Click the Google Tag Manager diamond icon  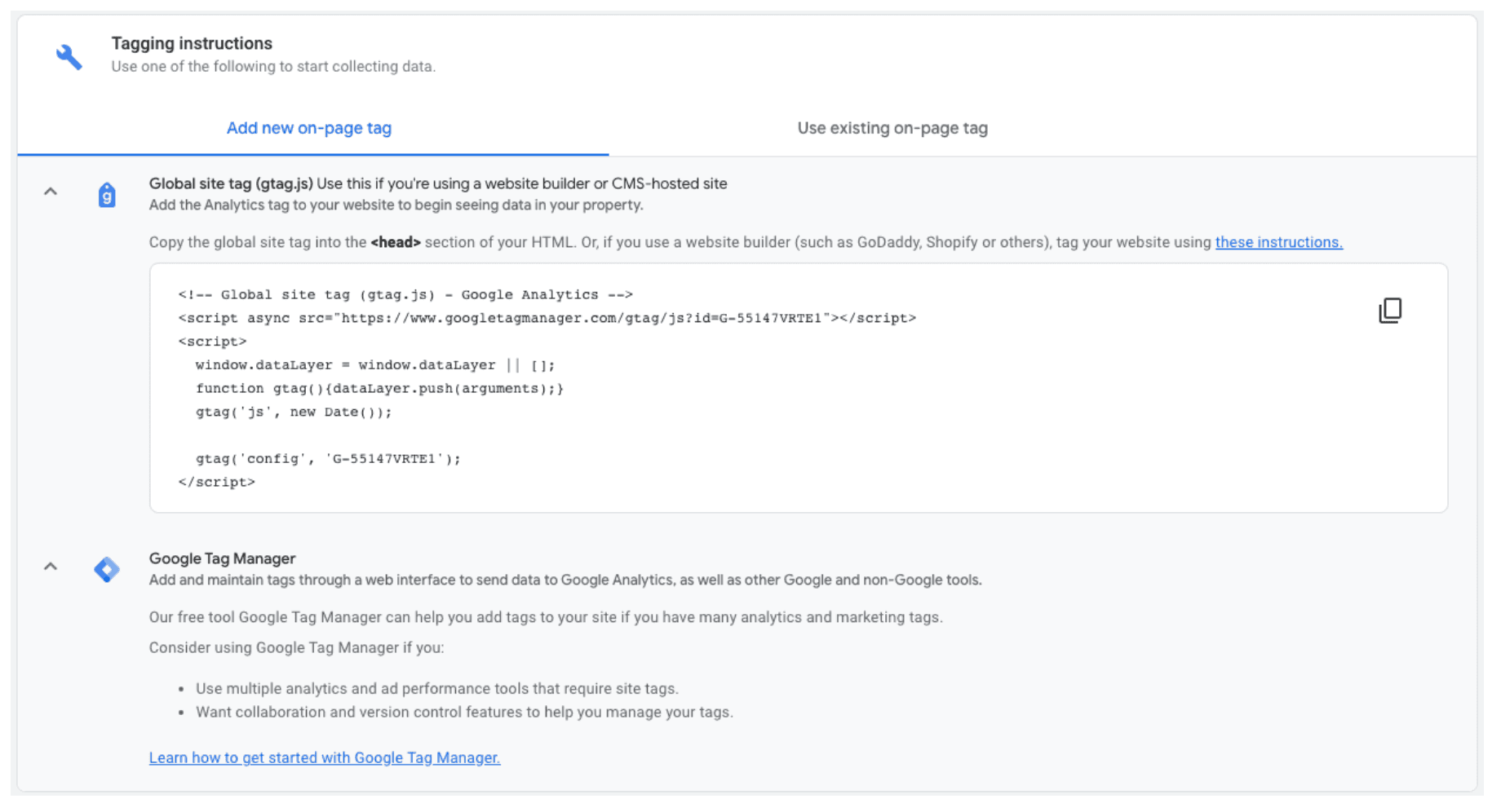[107, 569]
